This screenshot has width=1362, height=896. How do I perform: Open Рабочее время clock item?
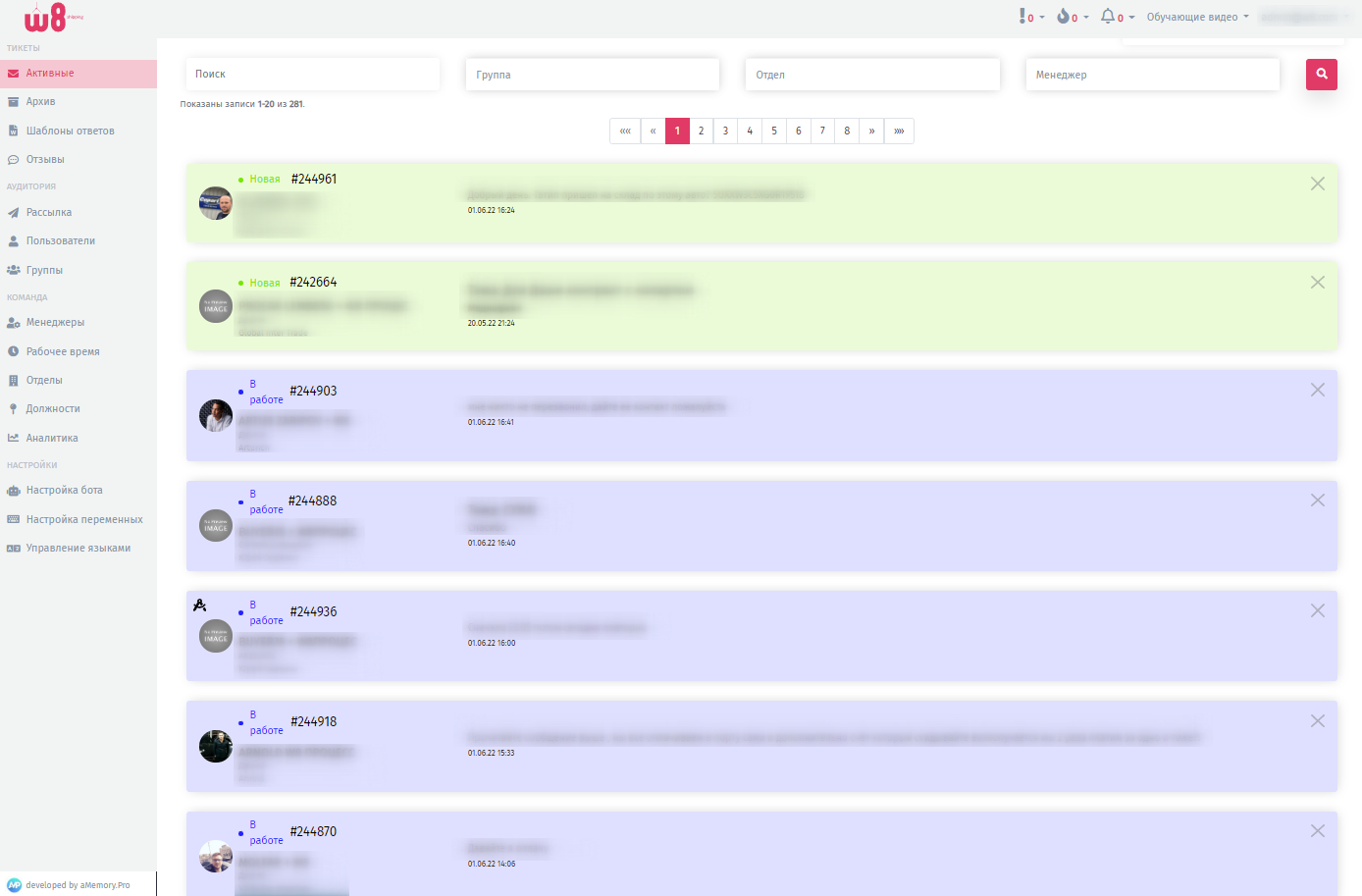pos(79,351)
